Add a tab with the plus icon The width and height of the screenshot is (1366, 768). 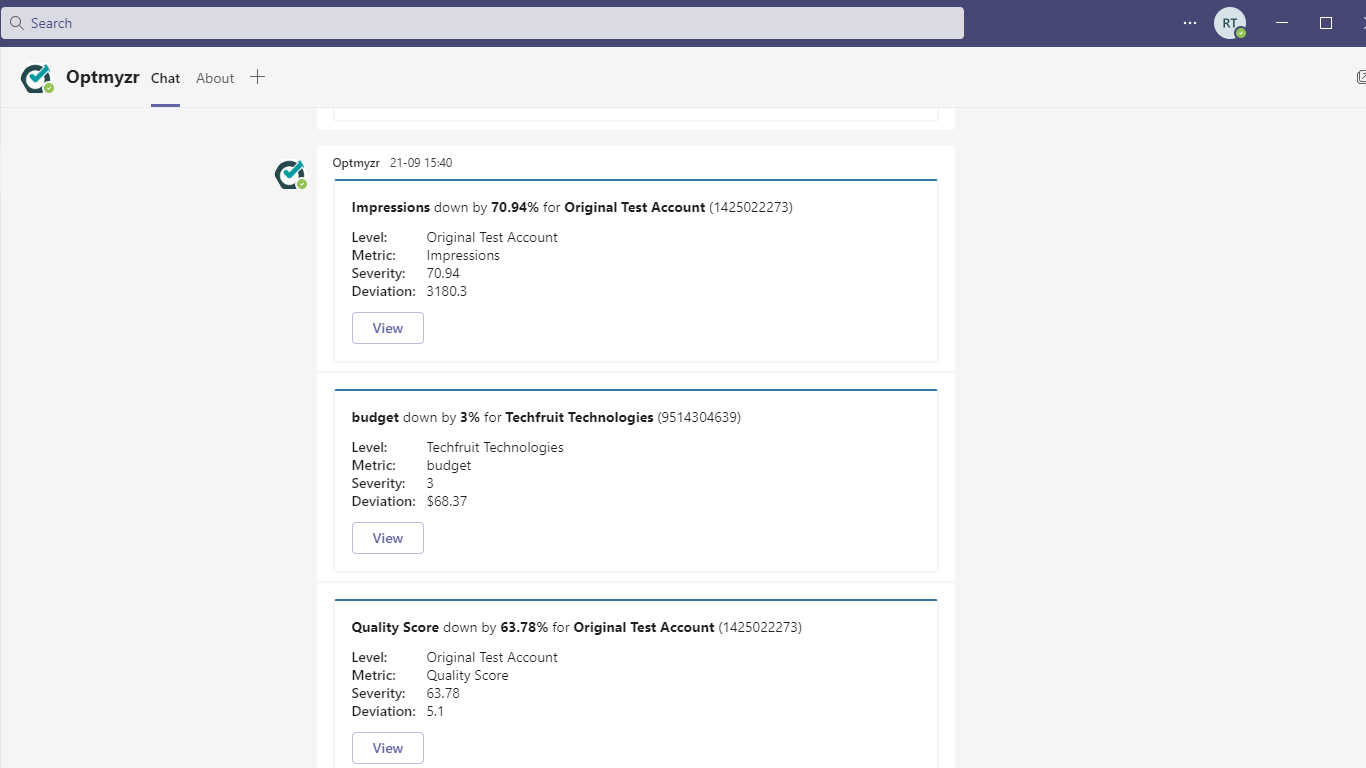click(257, 77)
